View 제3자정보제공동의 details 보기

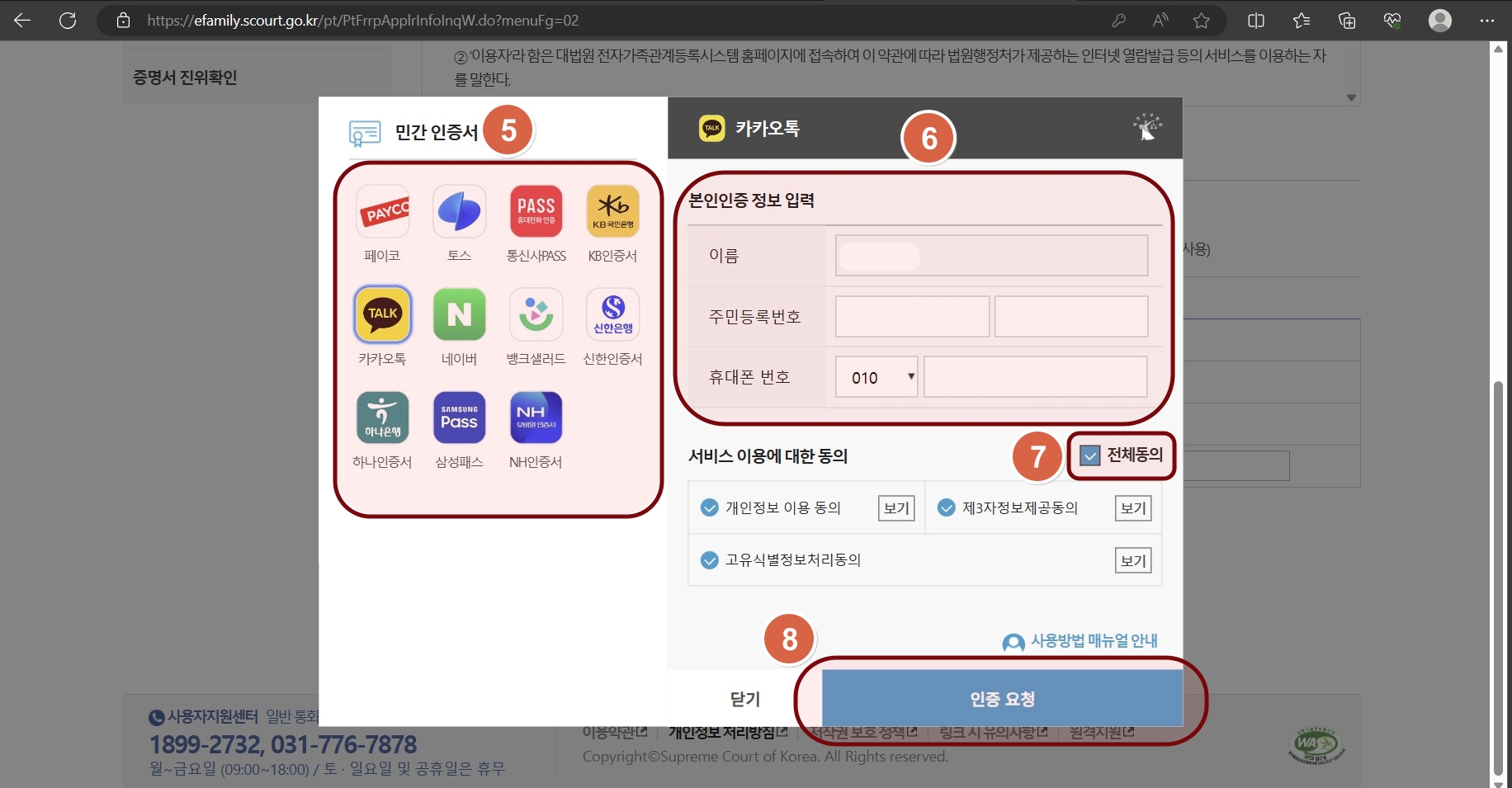coord(1133,508)
